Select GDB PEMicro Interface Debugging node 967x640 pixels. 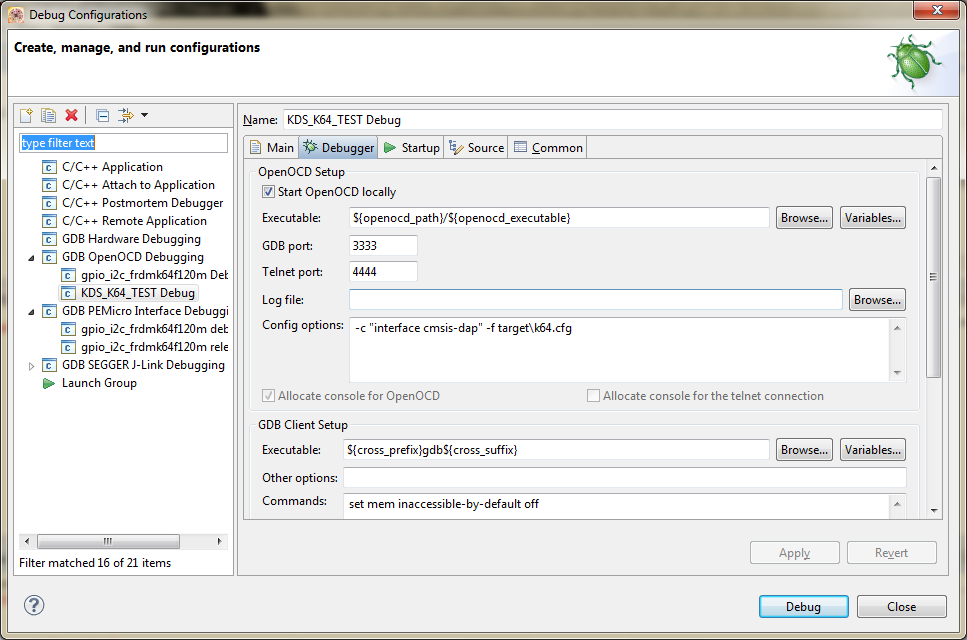145,311
